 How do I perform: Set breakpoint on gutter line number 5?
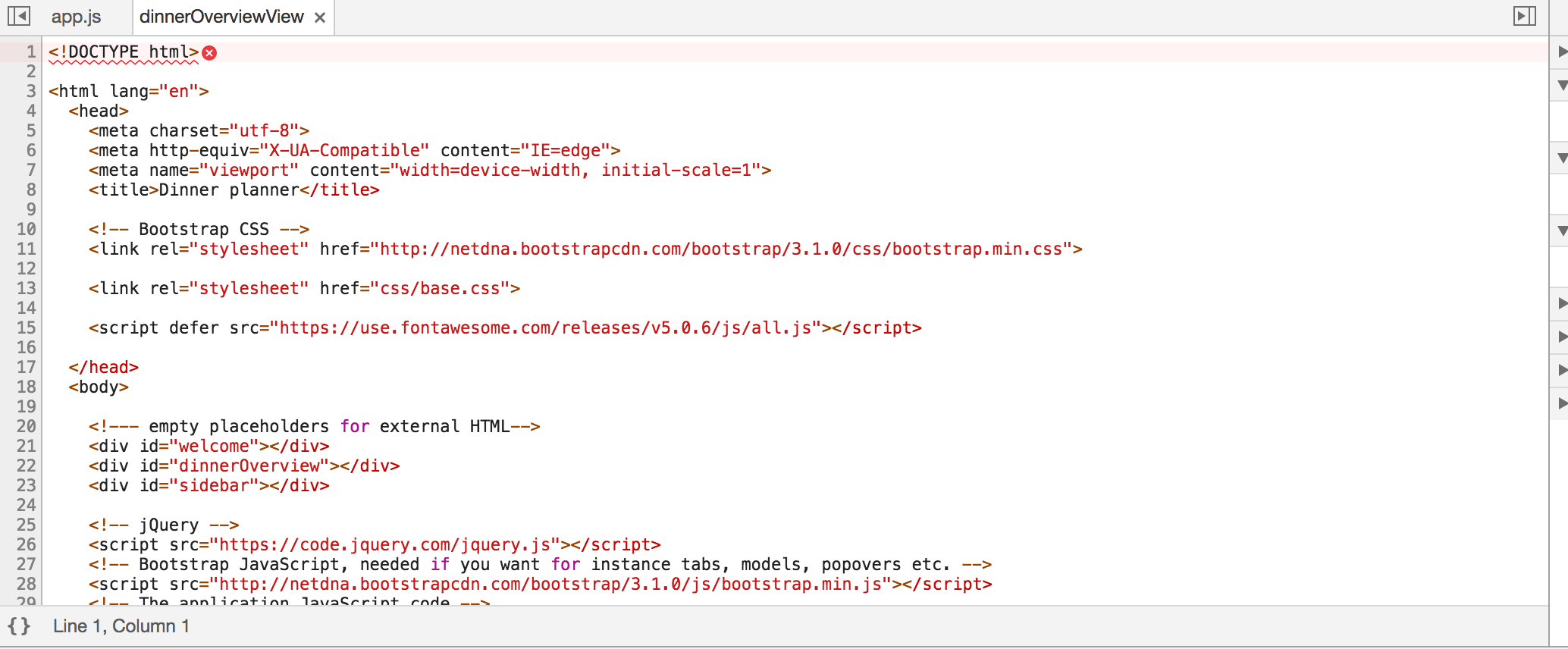(x=31, y=130)
